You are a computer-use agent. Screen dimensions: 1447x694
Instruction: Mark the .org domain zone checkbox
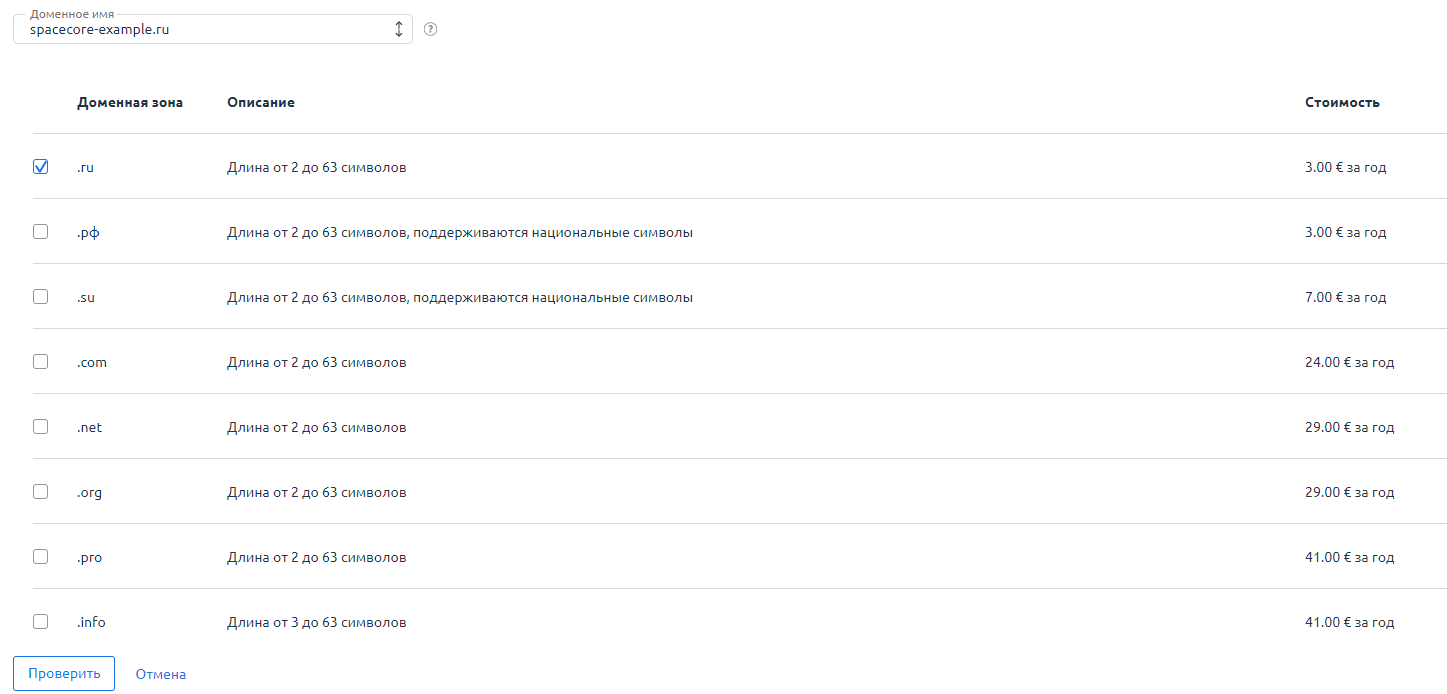coord(40,492)
